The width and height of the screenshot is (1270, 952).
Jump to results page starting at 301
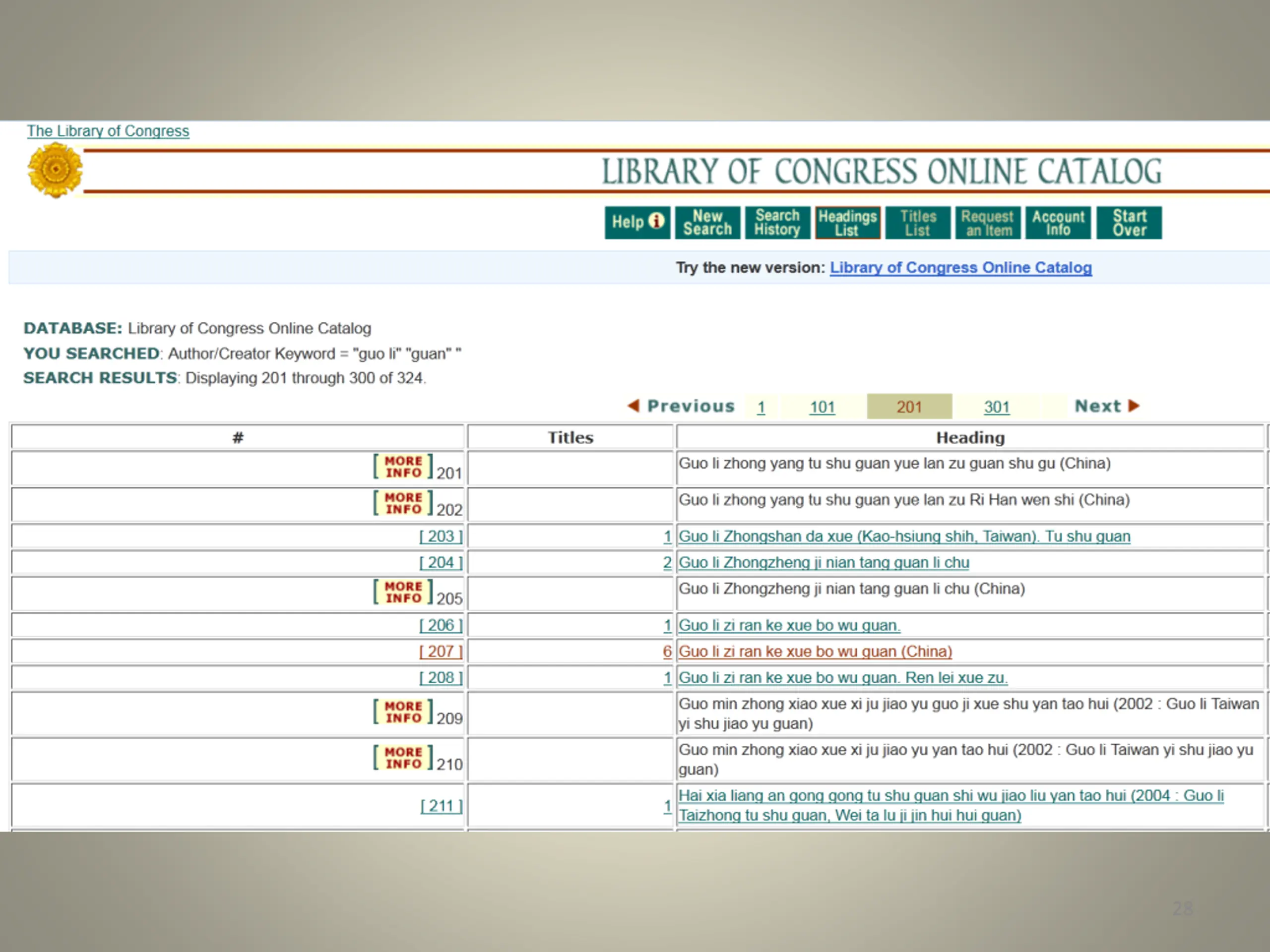(996, 407)
